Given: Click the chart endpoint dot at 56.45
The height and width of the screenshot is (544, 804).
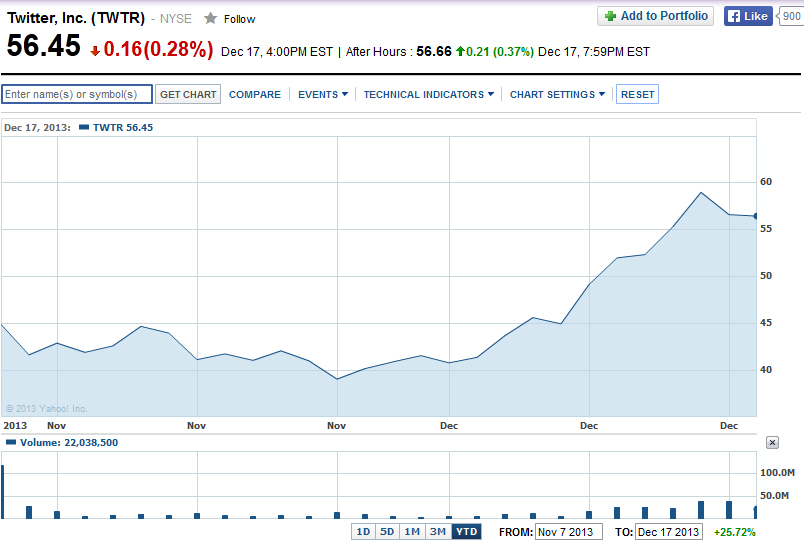Looking at the screenshot, I should [x=755, y=216].
